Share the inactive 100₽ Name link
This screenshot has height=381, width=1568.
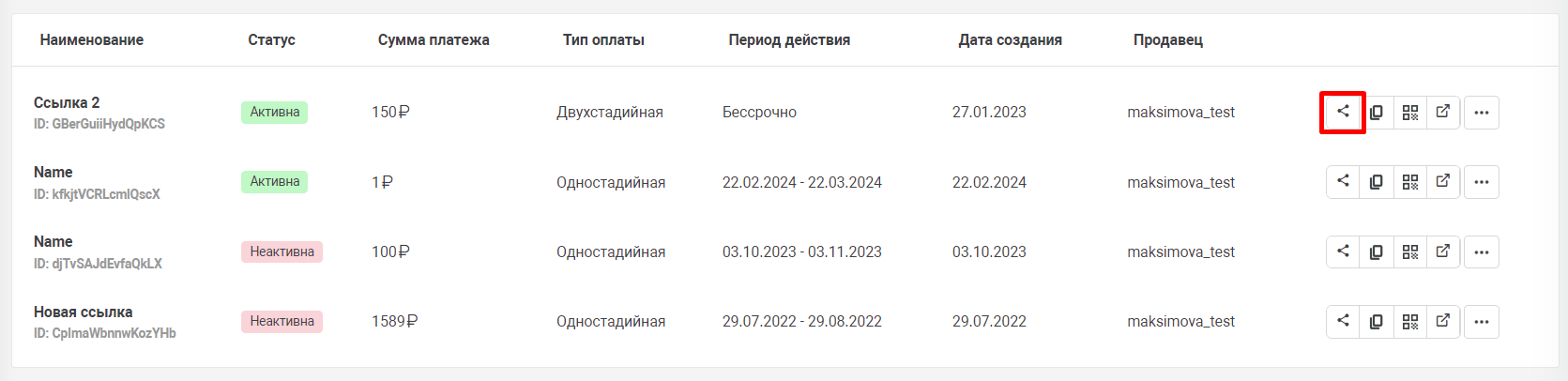coord(1343,251)
